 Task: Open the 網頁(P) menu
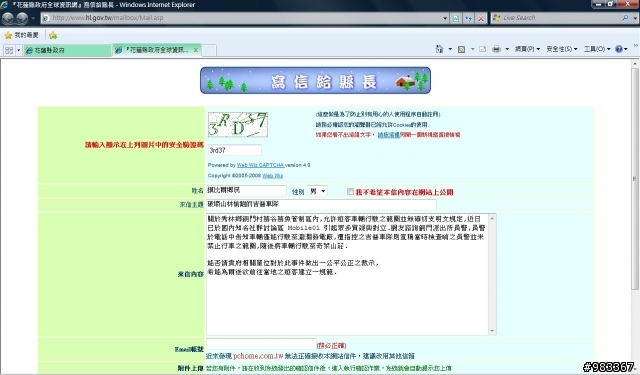coord(527,49)
